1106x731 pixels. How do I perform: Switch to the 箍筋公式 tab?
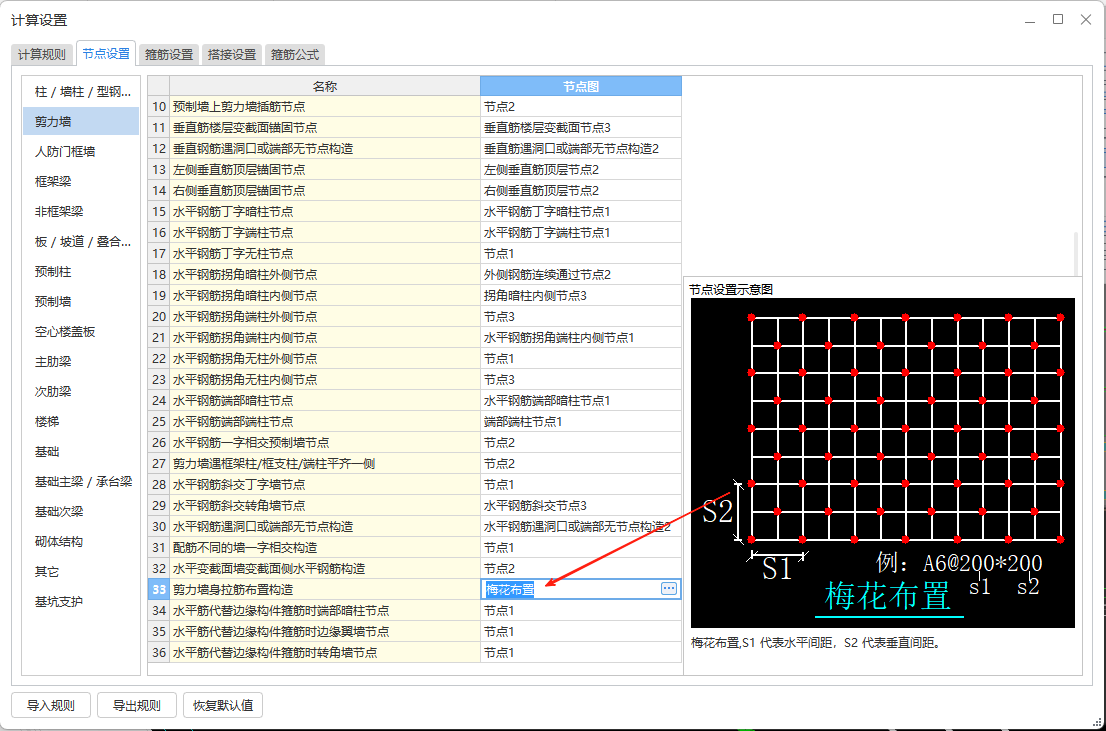click(x=295, y=54)
